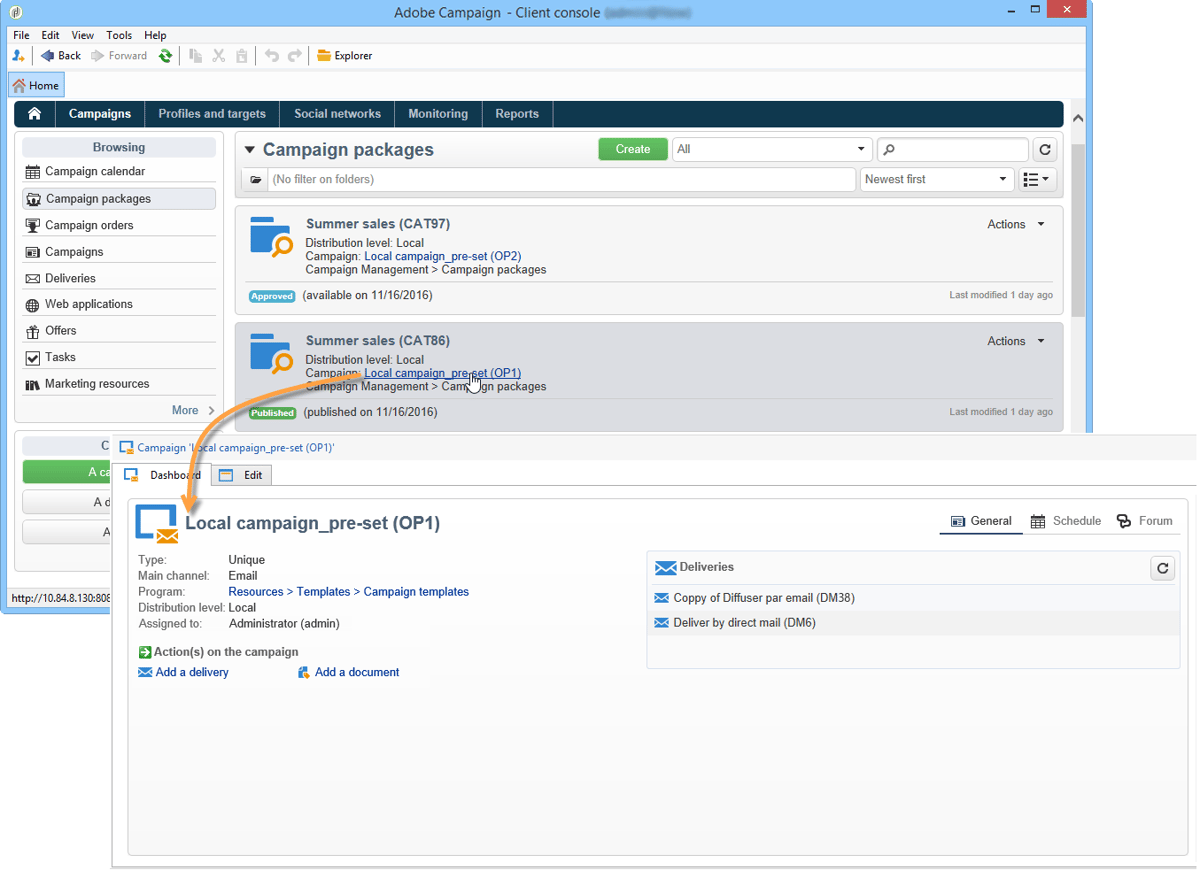
Task: Refresh the Deliveries list
Action: (x=1162, y=568)
